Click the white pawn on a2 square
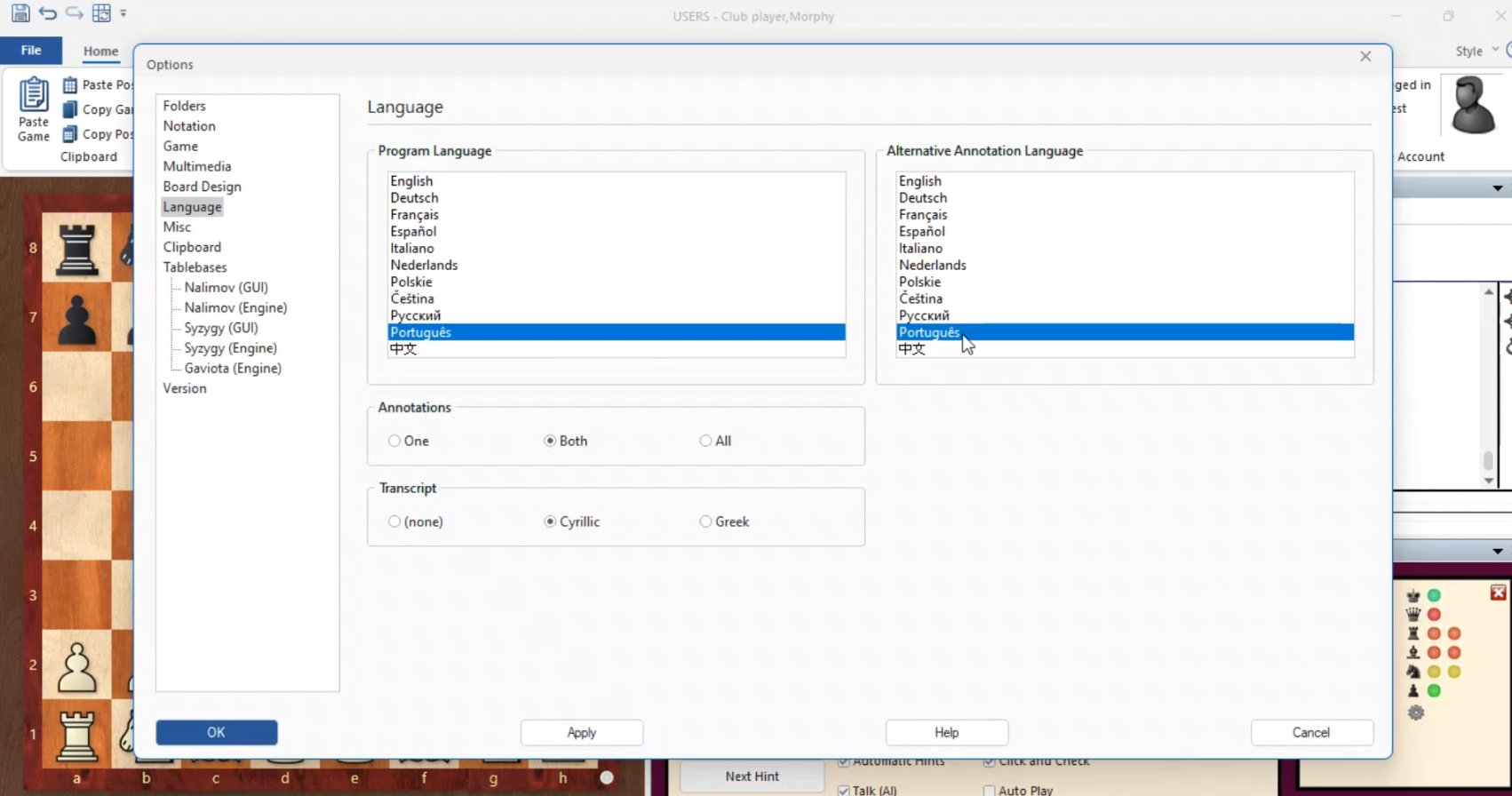Viewport: 1512px width, 796px height. pos(76,666)
